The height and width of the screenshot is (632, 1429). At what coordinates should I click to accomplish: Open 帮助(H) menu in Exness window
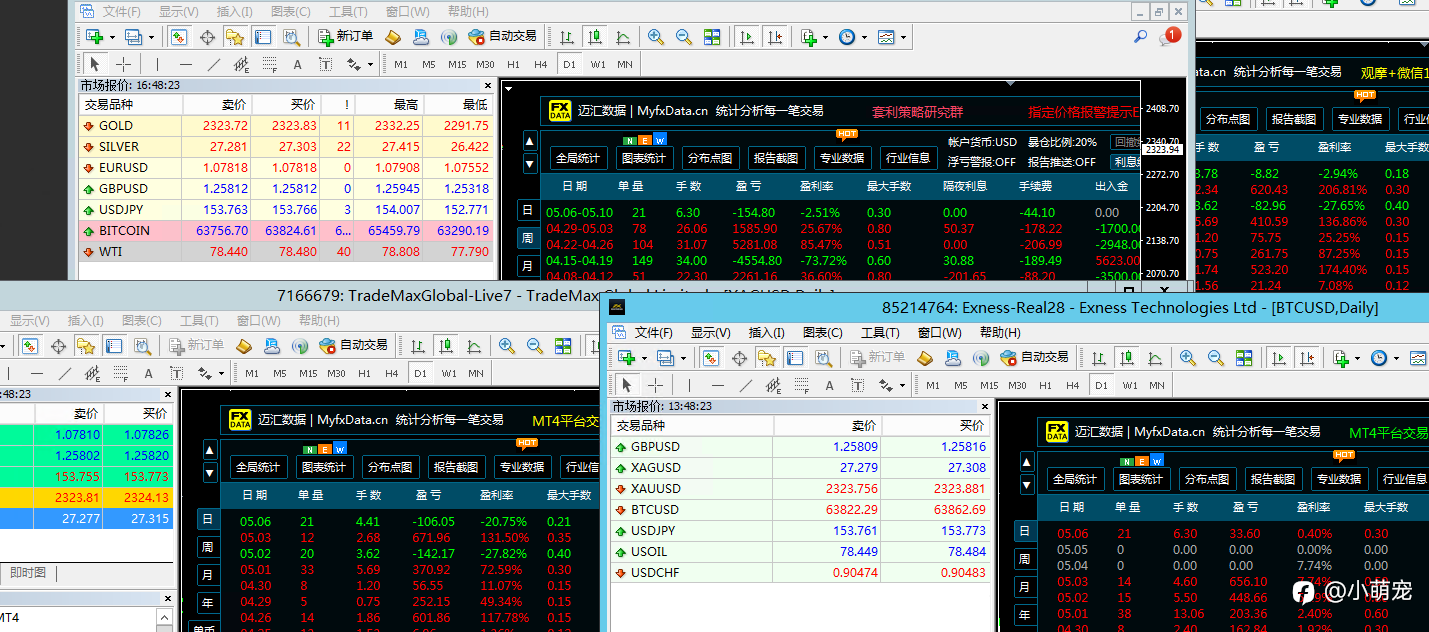1000,333
